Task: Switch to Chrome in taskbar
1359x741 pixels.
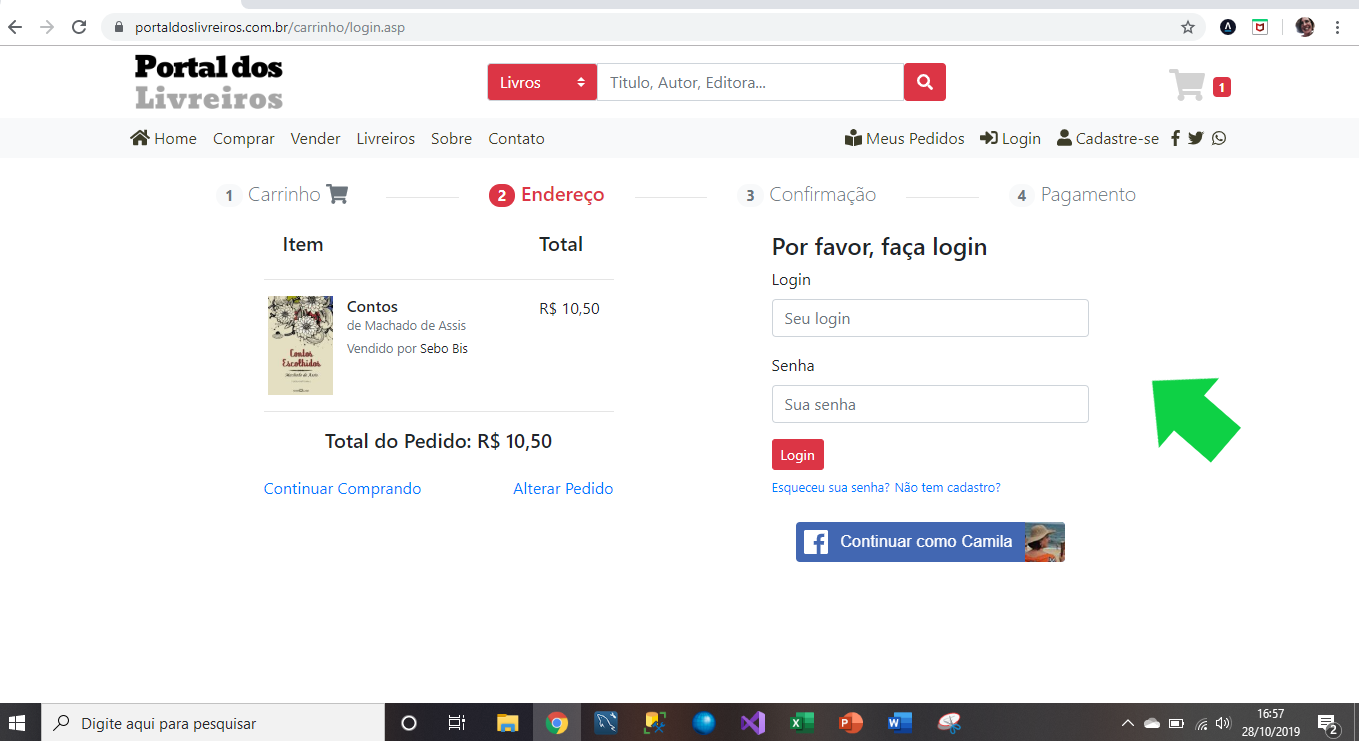Action: coord(557,723)
